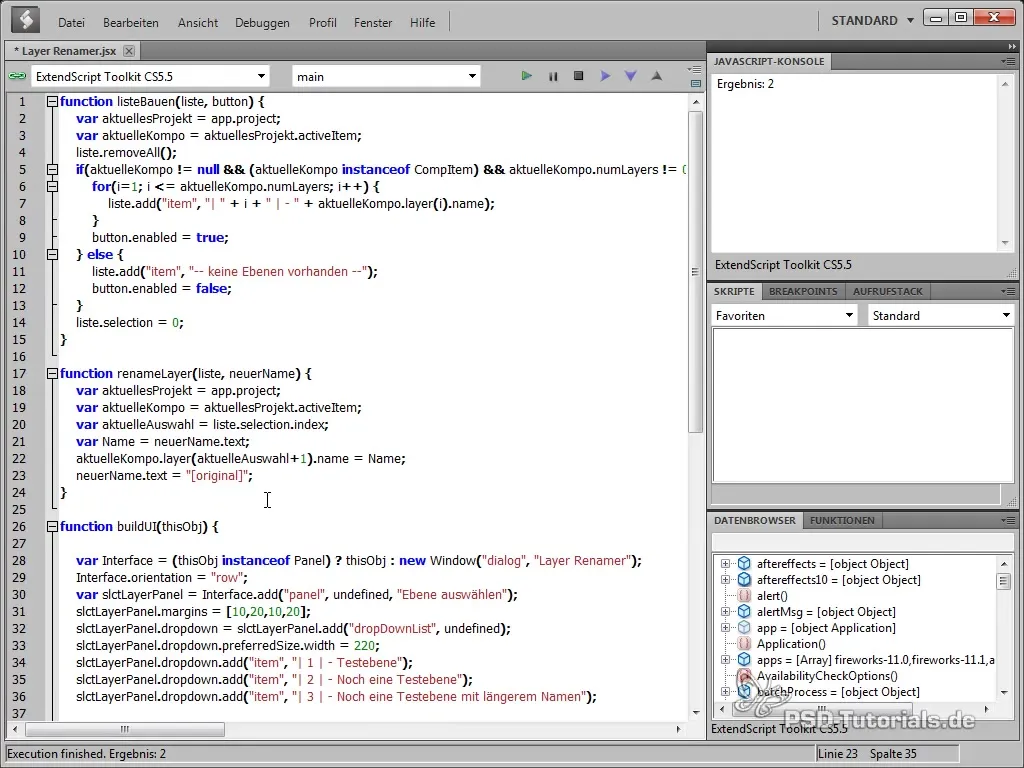Open the Debuggen menu
The height and width of the screenshot is (768, 1024).
262,23
